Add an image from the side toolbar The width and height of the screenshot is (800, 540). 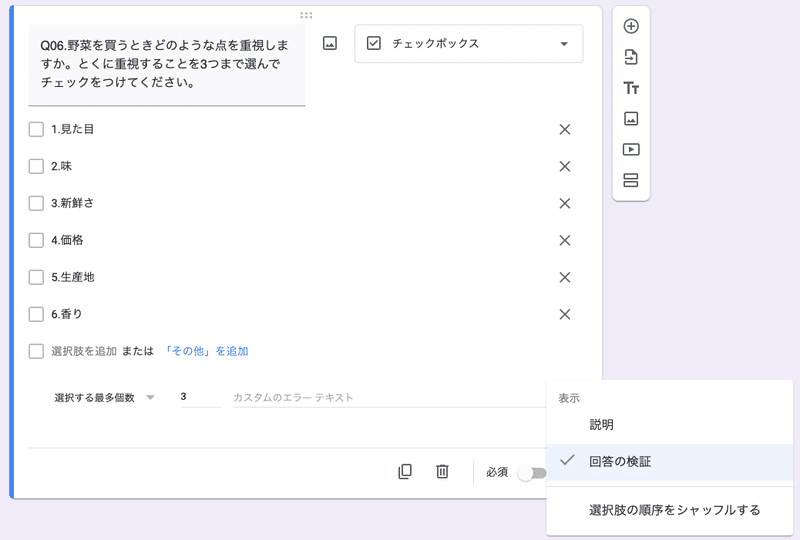point(631,119)
